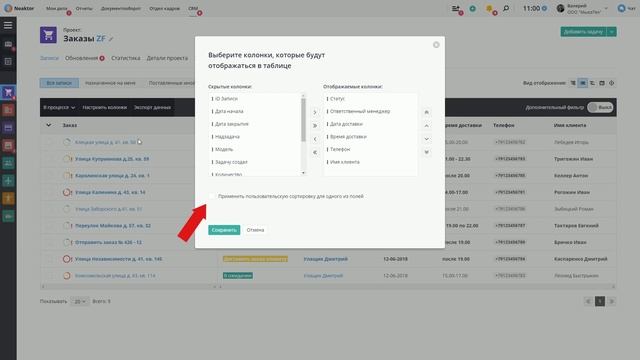
Task: Open the task list icon in header
Action: [x=456, y=9]
